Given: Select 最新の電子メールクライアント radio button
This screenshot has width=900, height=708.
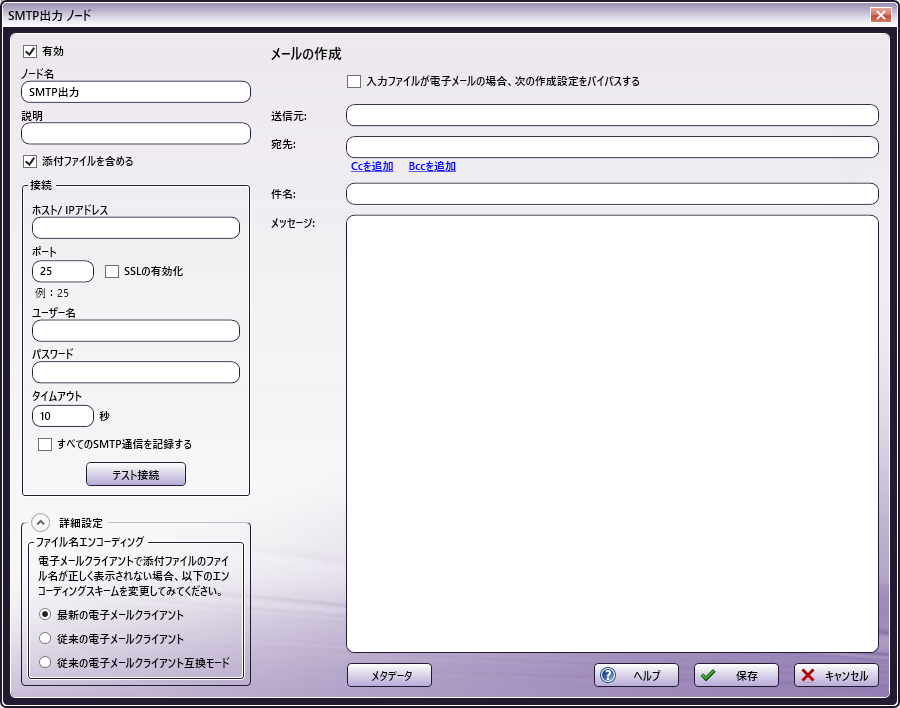Looking at the screenshot, I should click(44, 615).
